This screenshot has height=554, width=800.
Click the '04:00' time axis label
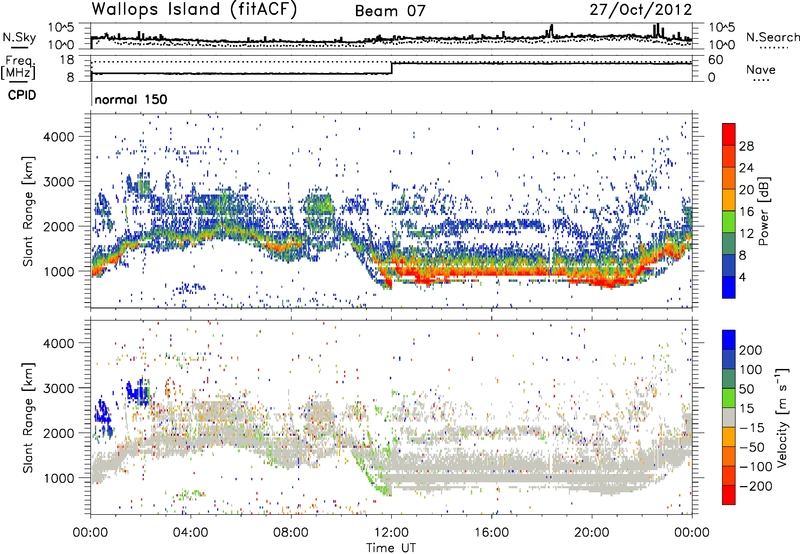191,533
